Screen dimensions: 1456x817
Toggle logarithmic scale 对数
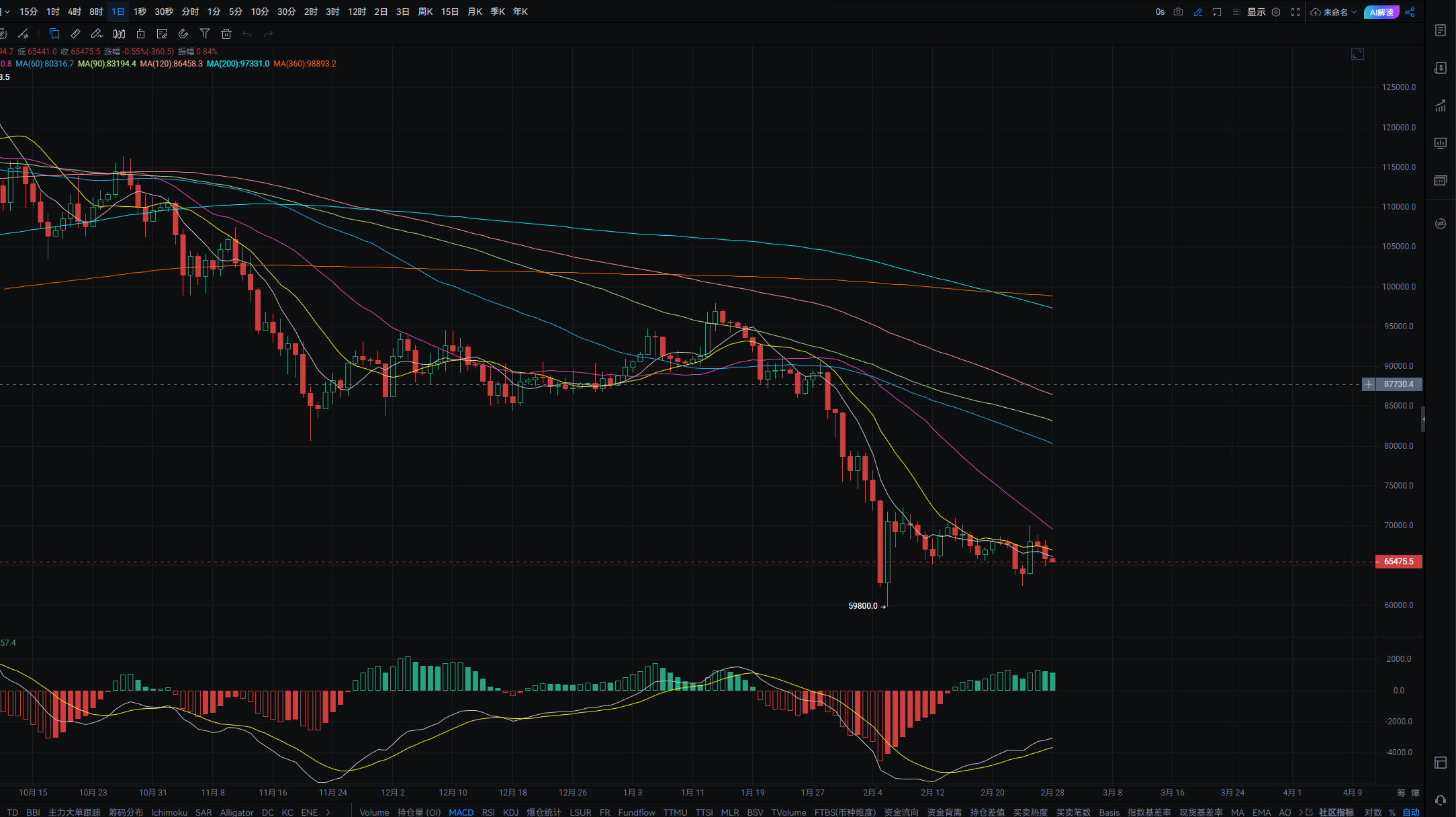coord(1373,812)
